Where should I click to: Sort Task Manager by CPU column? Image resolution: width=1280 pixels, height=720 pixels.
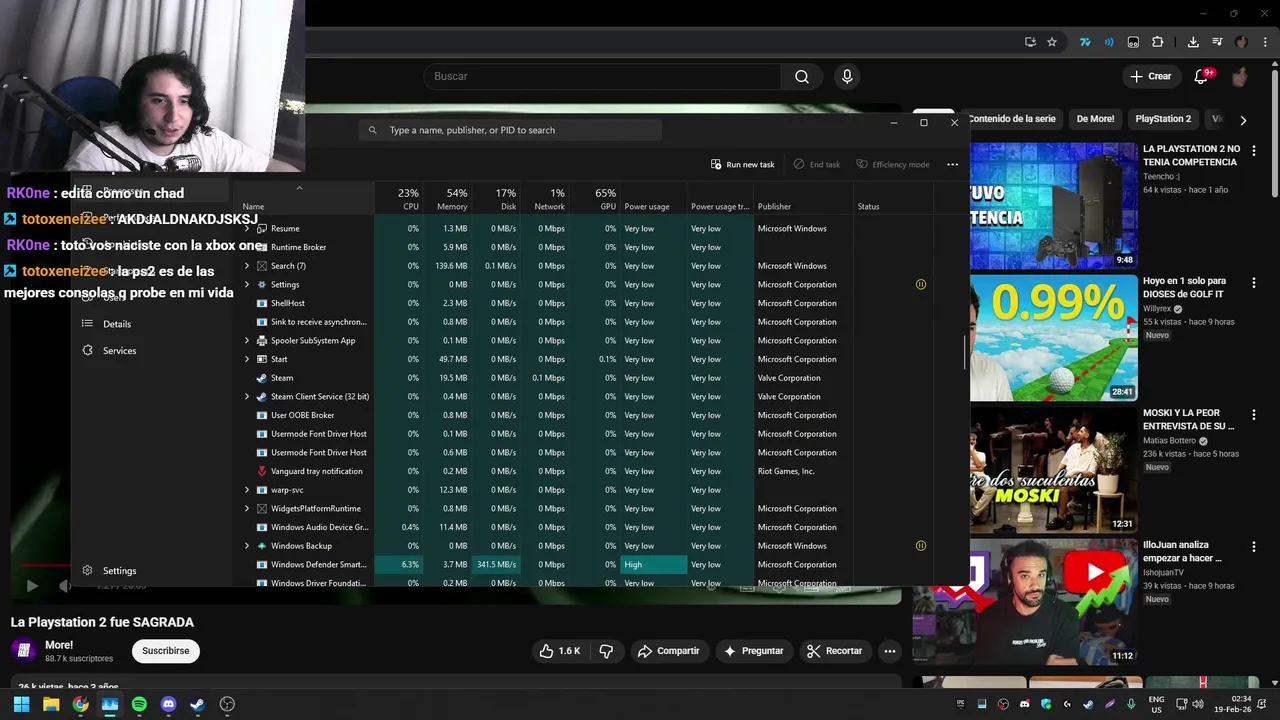[x=401, y=199]
